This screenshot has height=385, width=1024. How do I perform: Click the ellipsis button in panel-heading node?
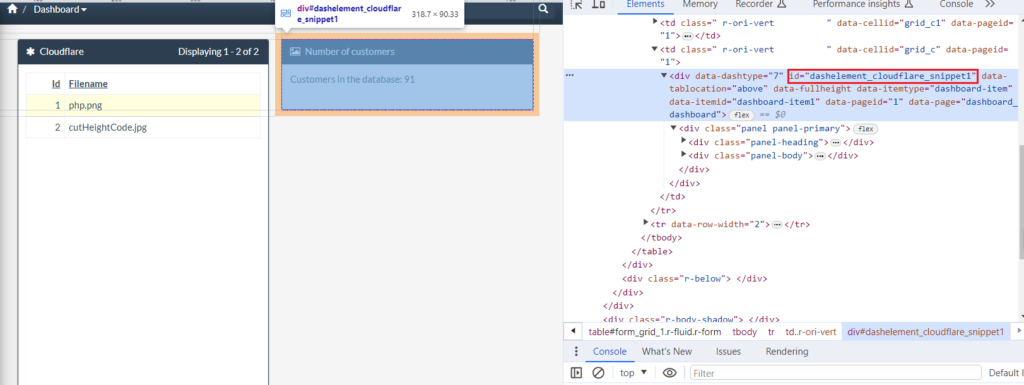pyautogui.click(x=835, y=142)
